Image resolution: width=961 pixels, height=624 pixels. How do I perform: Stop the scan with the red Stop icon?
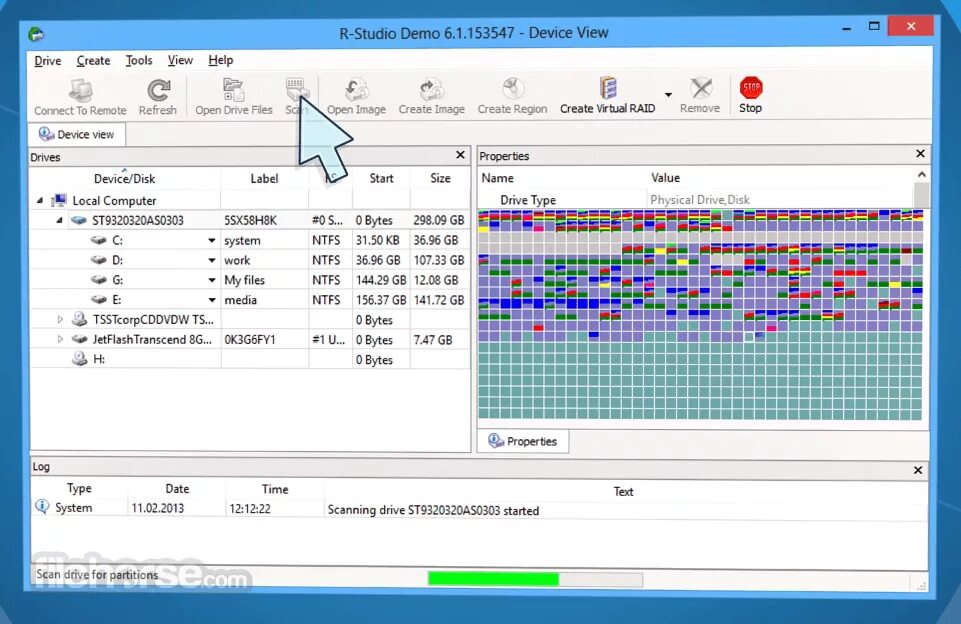tap(751, 88)
